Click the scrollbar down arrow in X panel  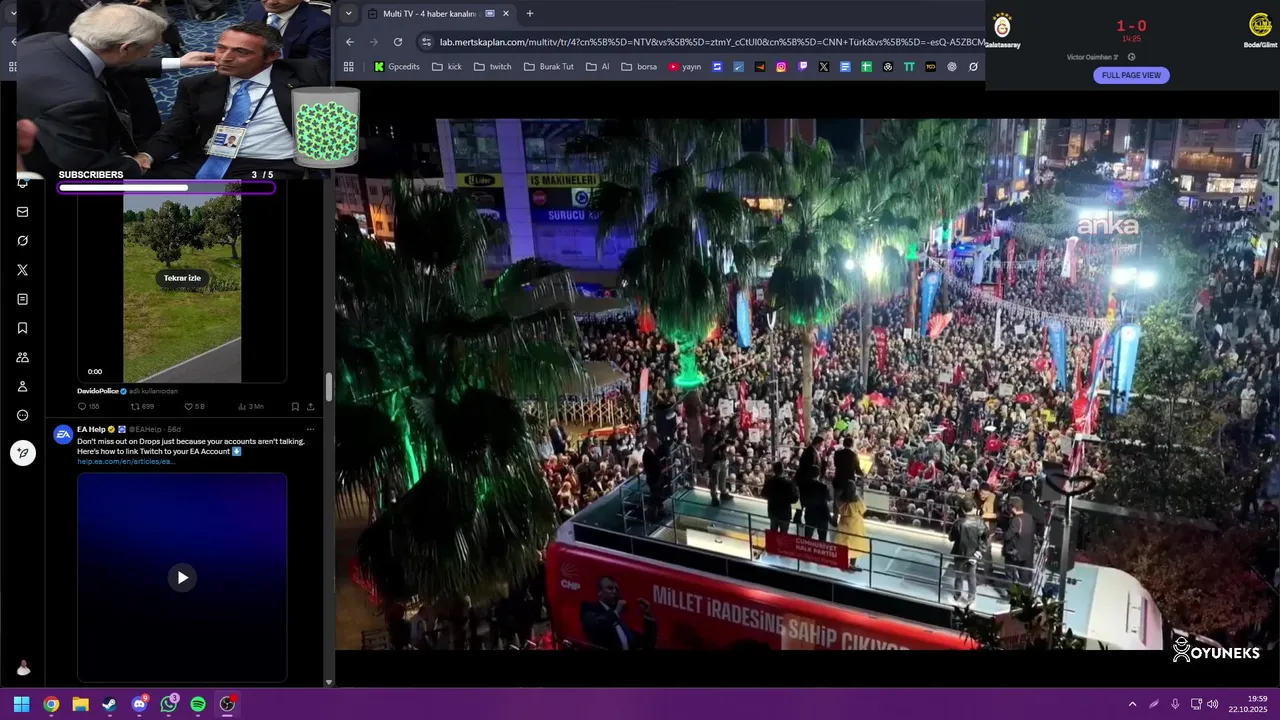tap(329, 682)
